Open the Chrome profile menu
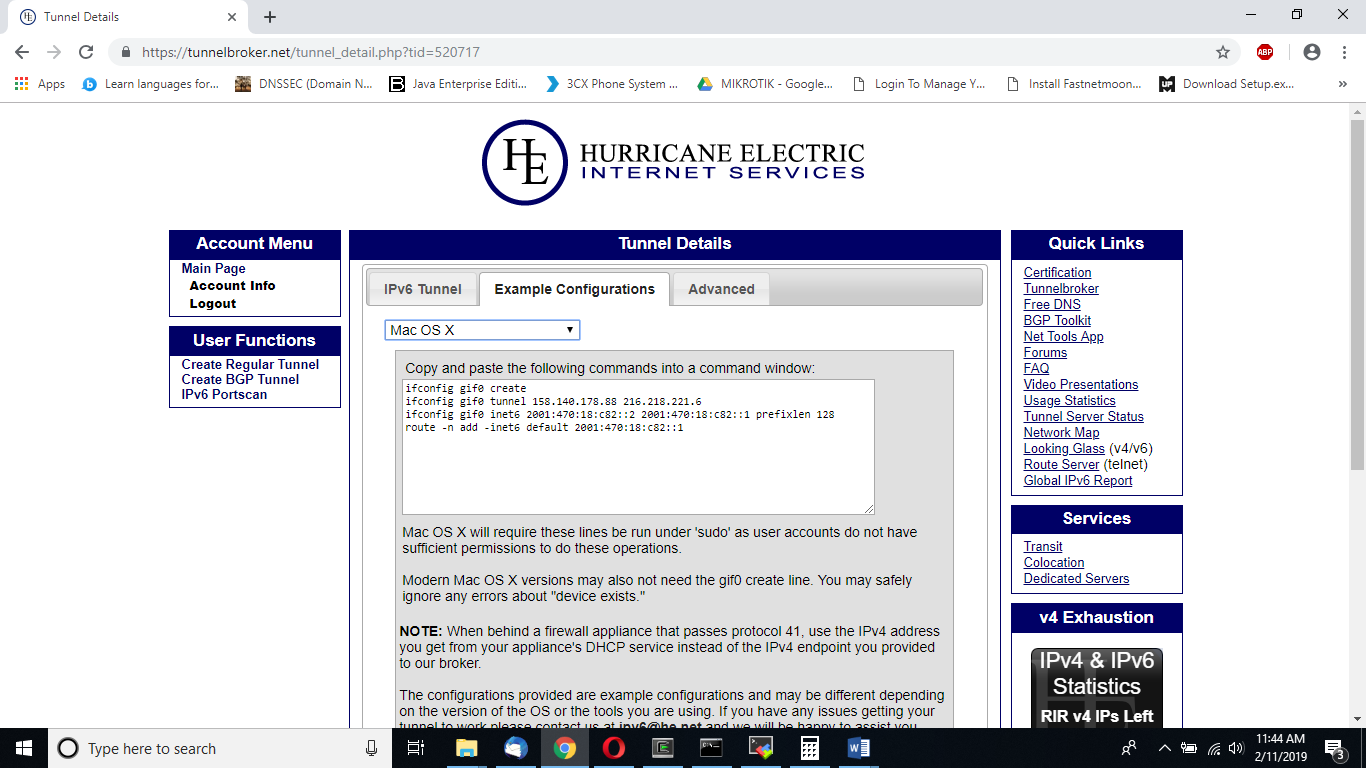The height and width of the screenshot is (768, 1366). tap(1312, 52)
